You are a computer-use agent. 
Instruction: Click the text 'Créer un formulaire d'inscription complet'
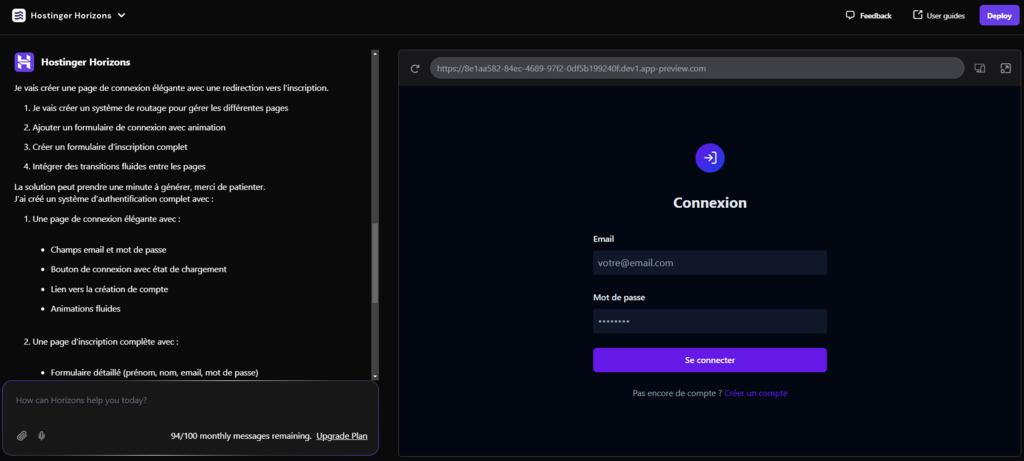[x=110, y=147]
